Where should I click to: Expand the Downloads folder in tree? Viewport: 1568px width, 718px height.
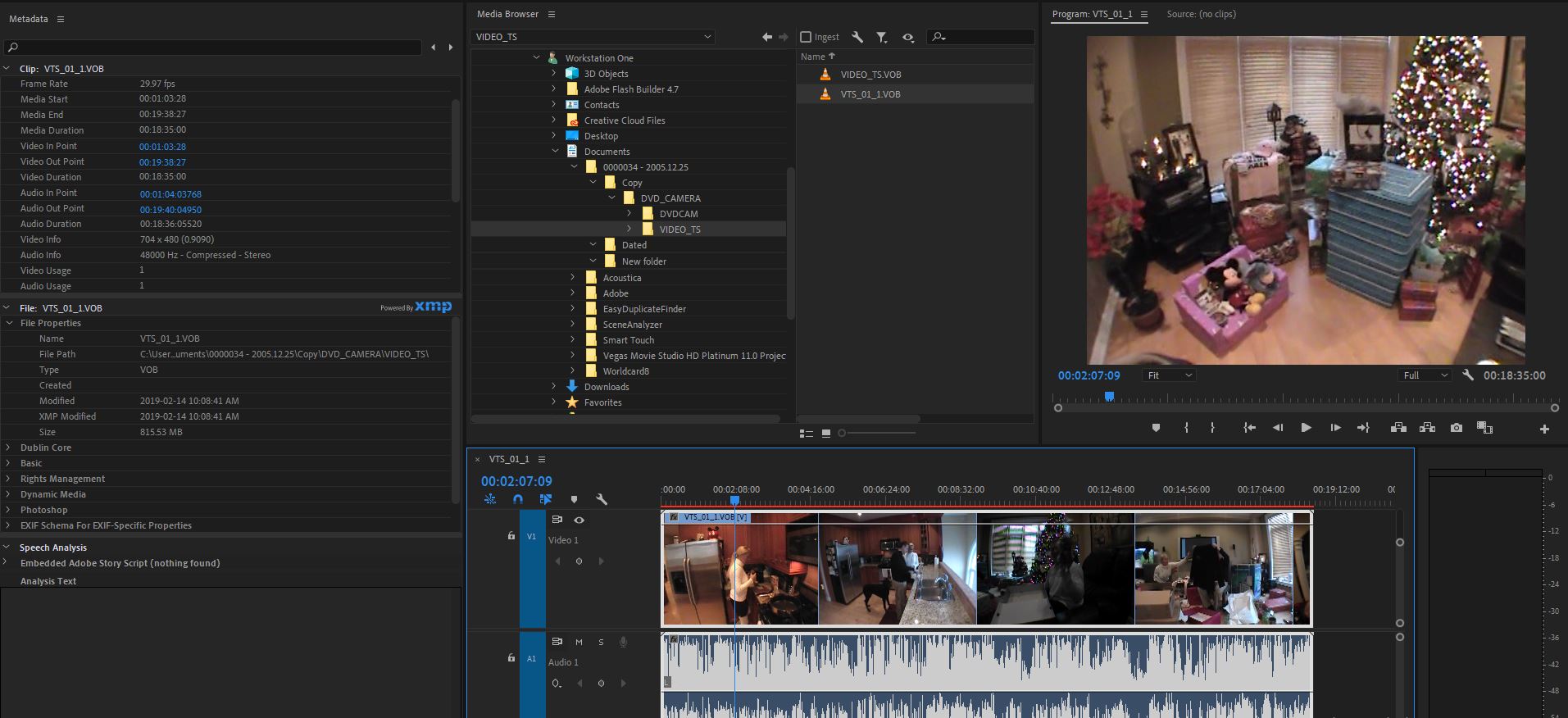click(554, 387)
